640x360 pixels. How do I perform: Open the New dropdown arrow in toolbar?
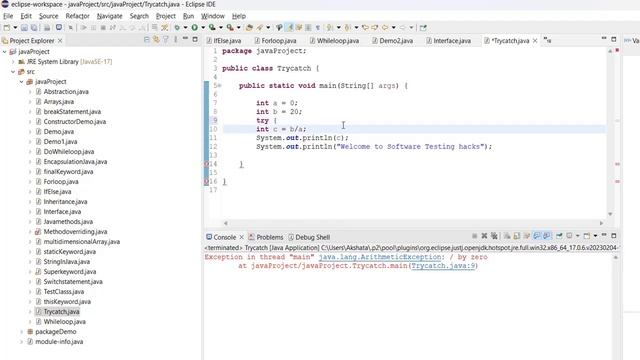pos(15,27)
